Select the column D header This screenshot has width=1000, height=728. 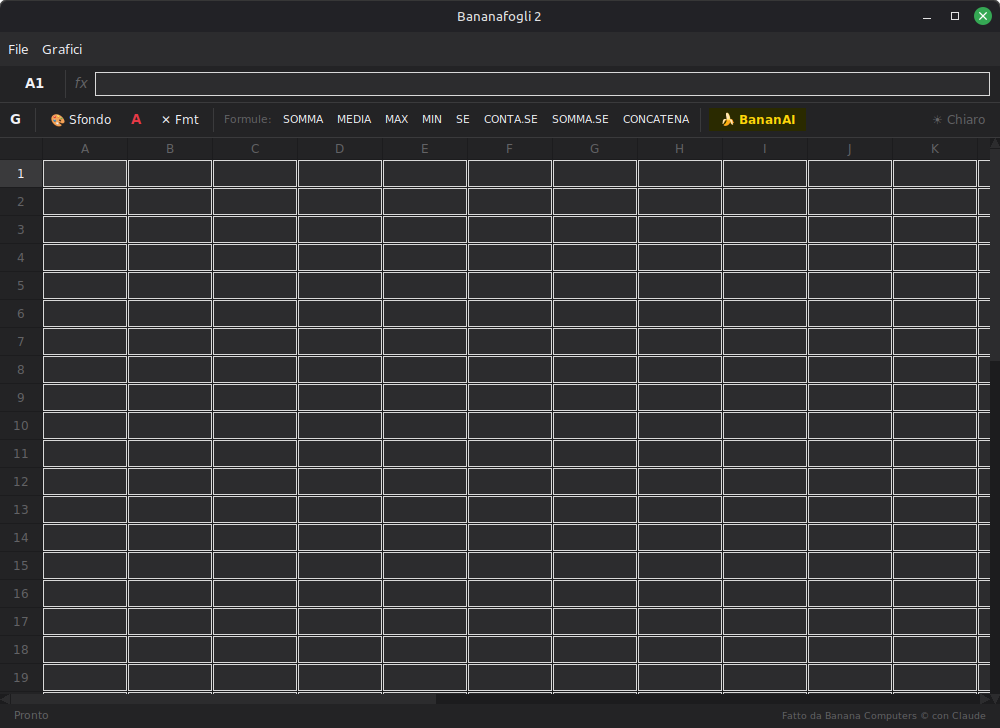[339, 149]
